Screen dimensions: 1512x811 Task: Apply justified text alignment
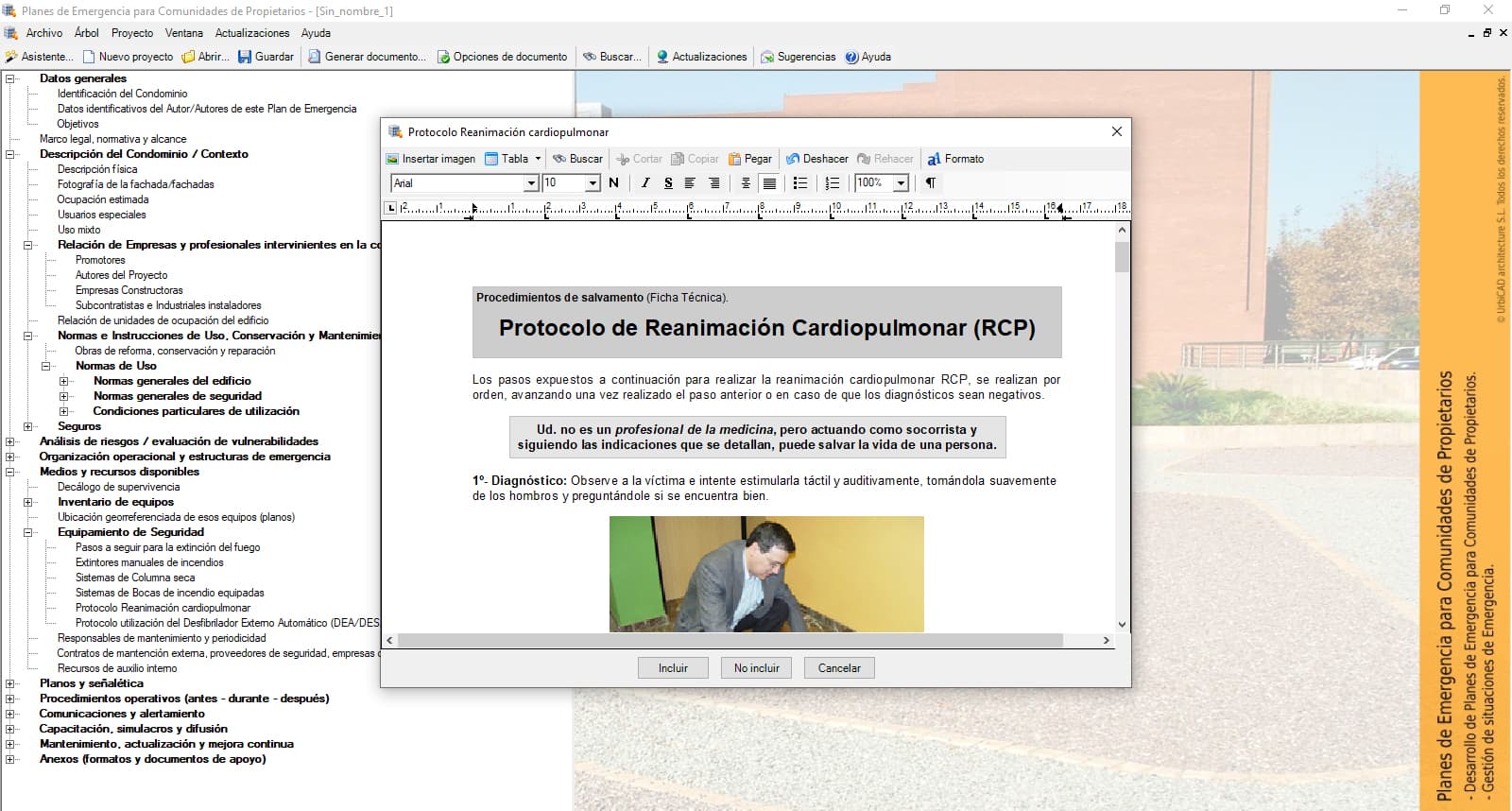click(769, 182)
